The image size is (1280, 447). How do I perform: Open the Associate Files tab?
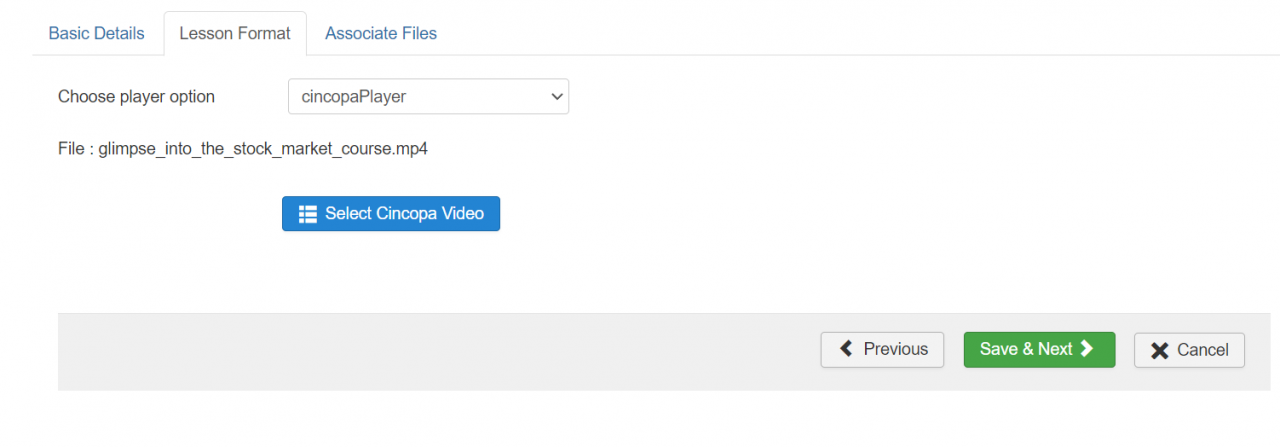pyautogui.click(x=381, y=33)
